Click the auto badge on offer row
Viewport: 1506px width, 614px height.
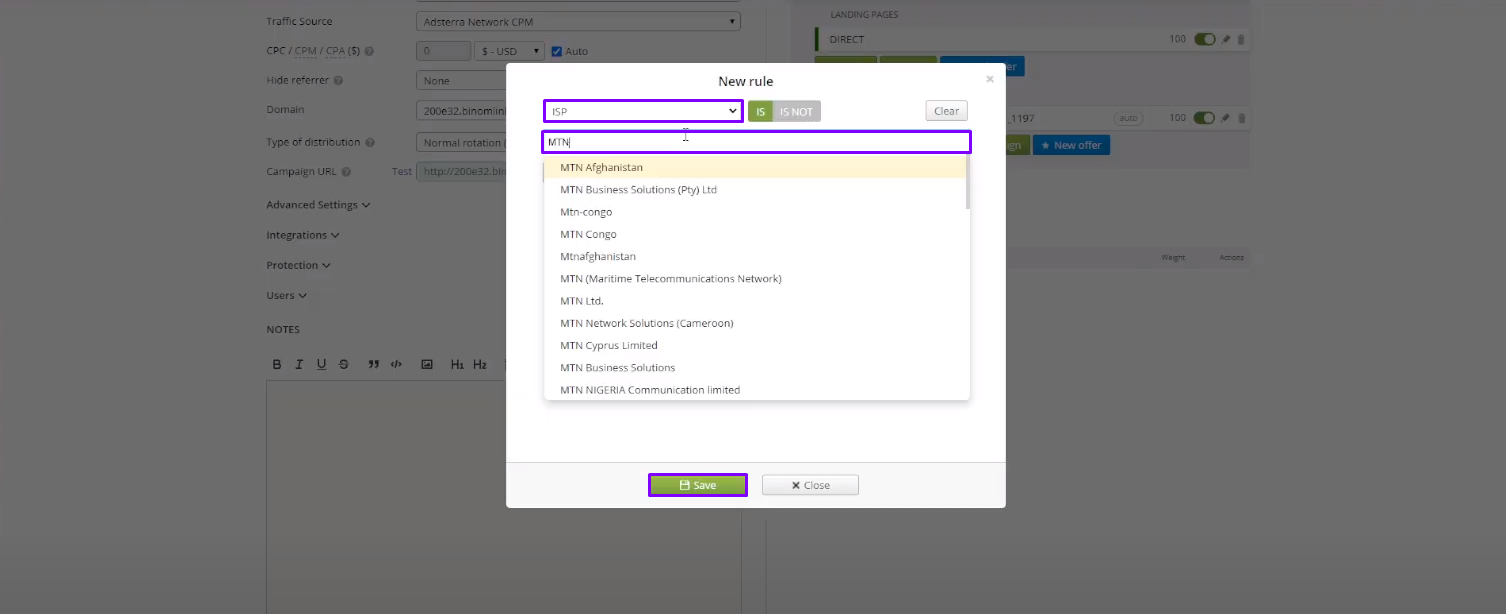(1128, 118)
